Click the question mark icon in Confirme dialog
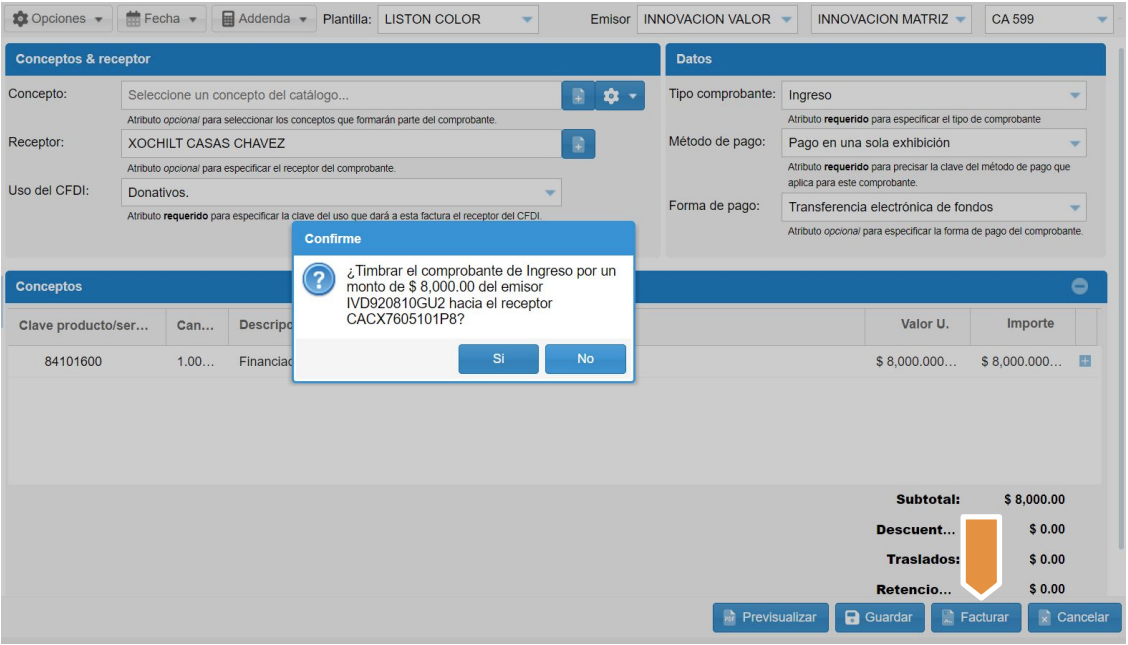Screen dimensions: 1128x645 point(318,281)
